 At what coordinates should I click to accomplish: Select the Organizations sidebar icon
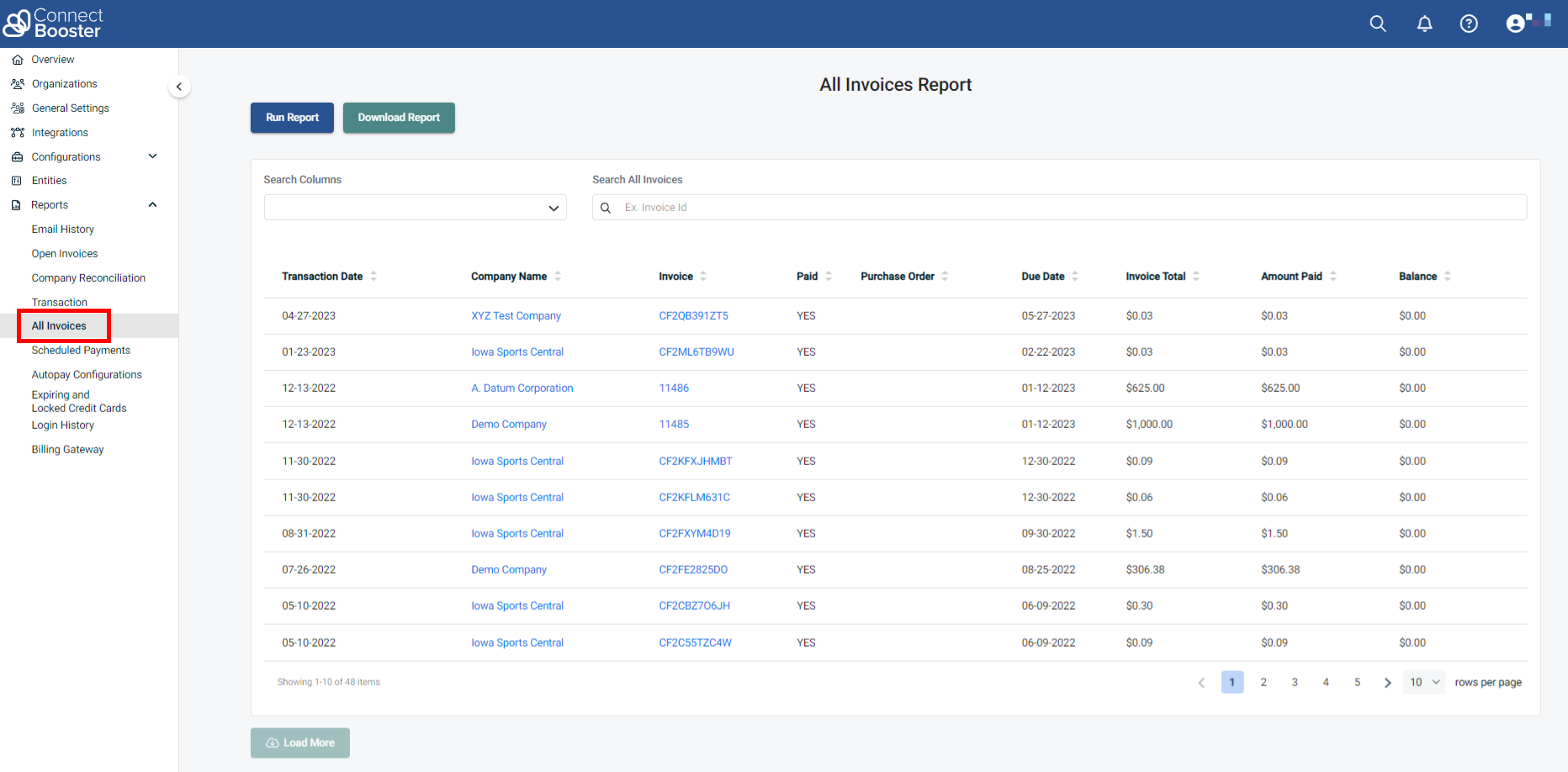coord(18,83)
